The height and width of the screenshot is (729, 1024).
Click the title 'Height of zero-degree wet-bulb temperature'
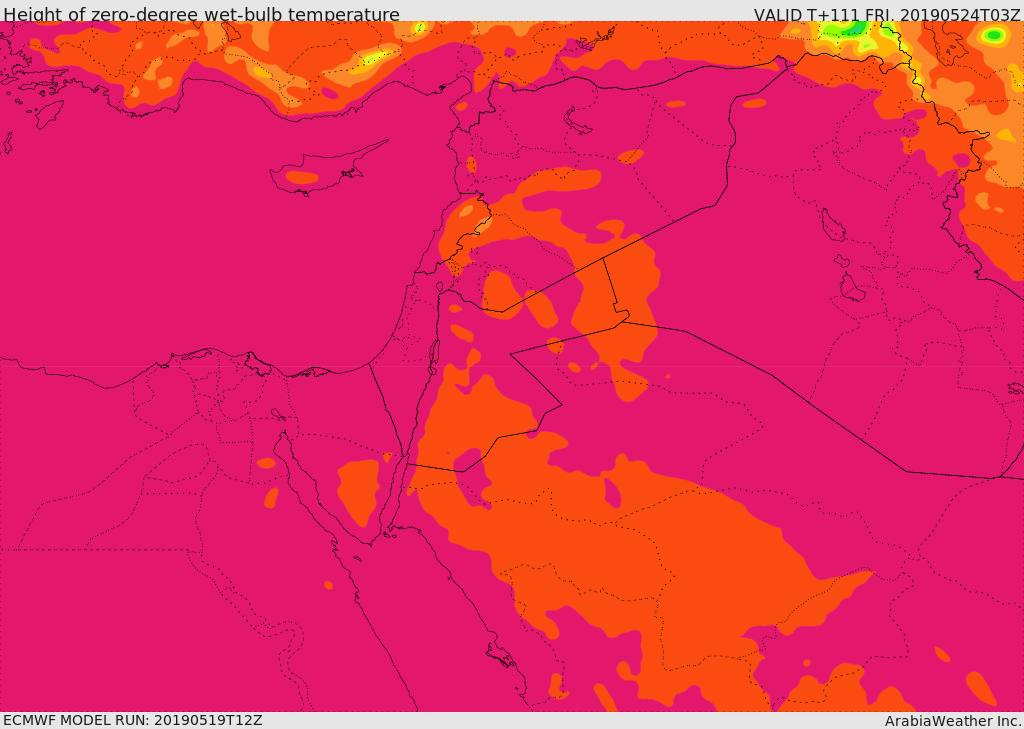point(201,14)
